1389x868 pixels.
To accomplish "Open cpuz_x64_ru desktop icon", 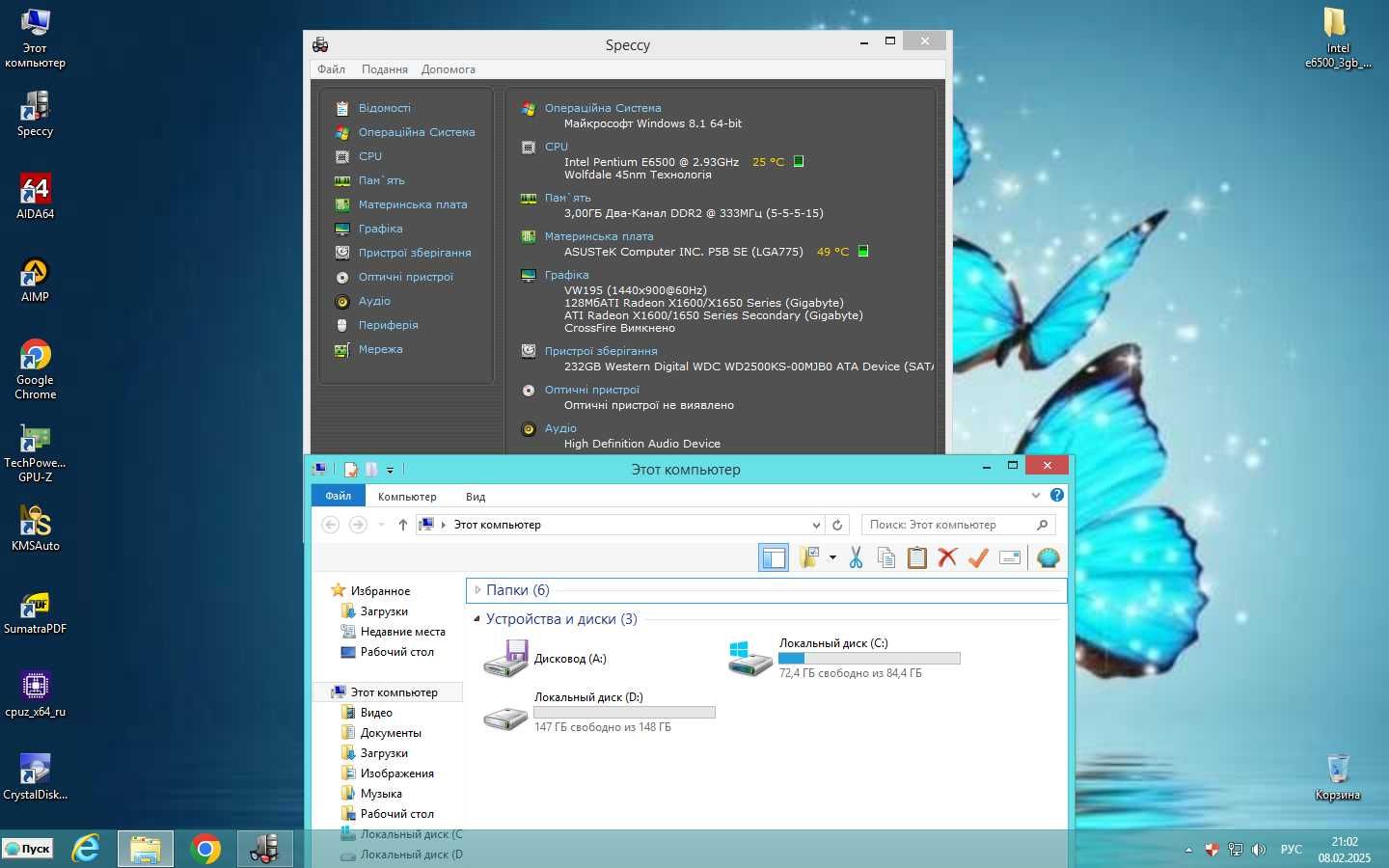I will (35, 694).
